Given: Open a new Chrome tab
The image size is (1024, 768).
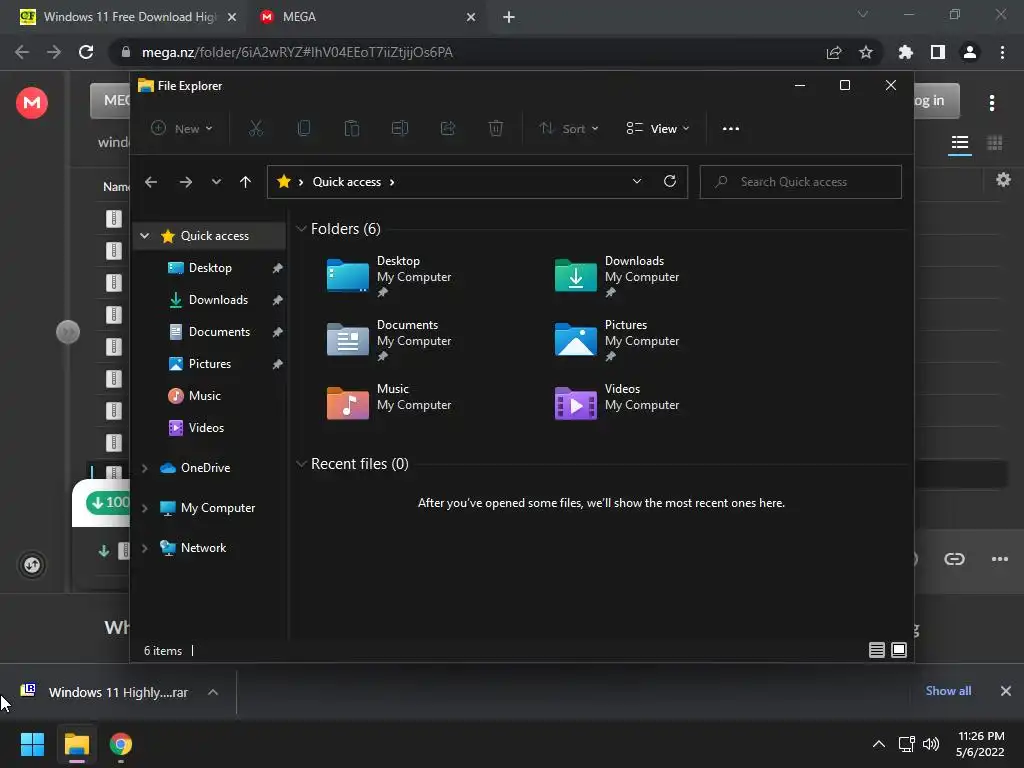Looking at the screenshot, I should pyautogui.click(x=509, y=18).
